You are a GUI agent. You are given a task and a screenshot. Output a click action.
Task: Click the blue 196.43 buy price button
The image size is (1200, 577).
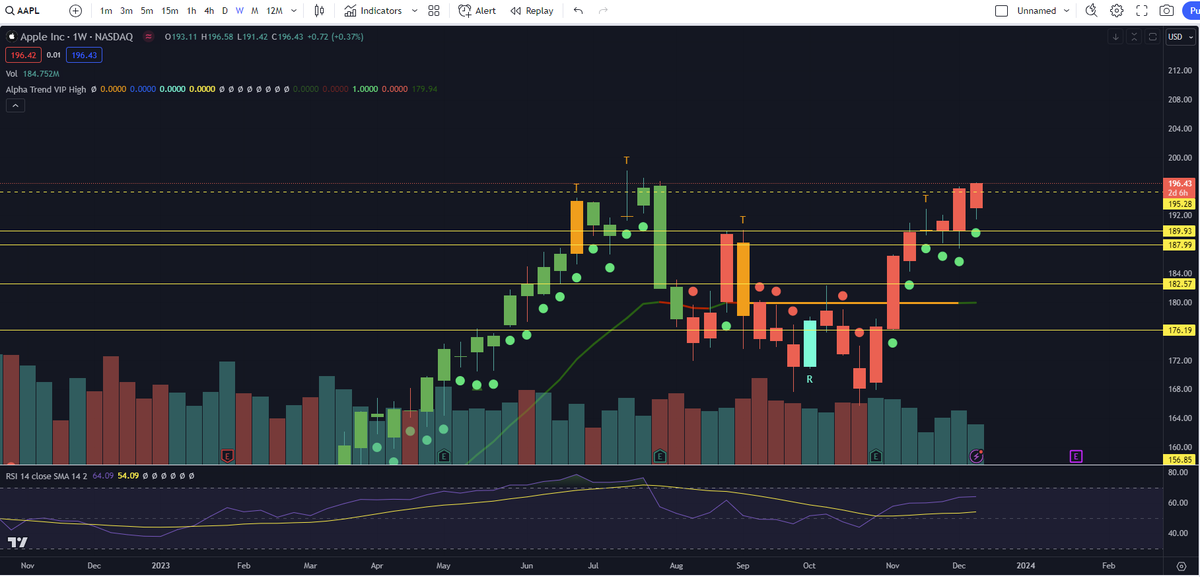coord(82,55)
